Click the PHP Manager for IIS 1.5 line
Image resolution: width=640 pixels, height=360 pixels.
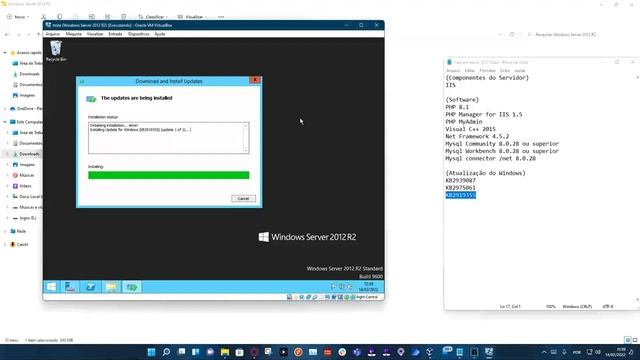[x=484, y=114]
